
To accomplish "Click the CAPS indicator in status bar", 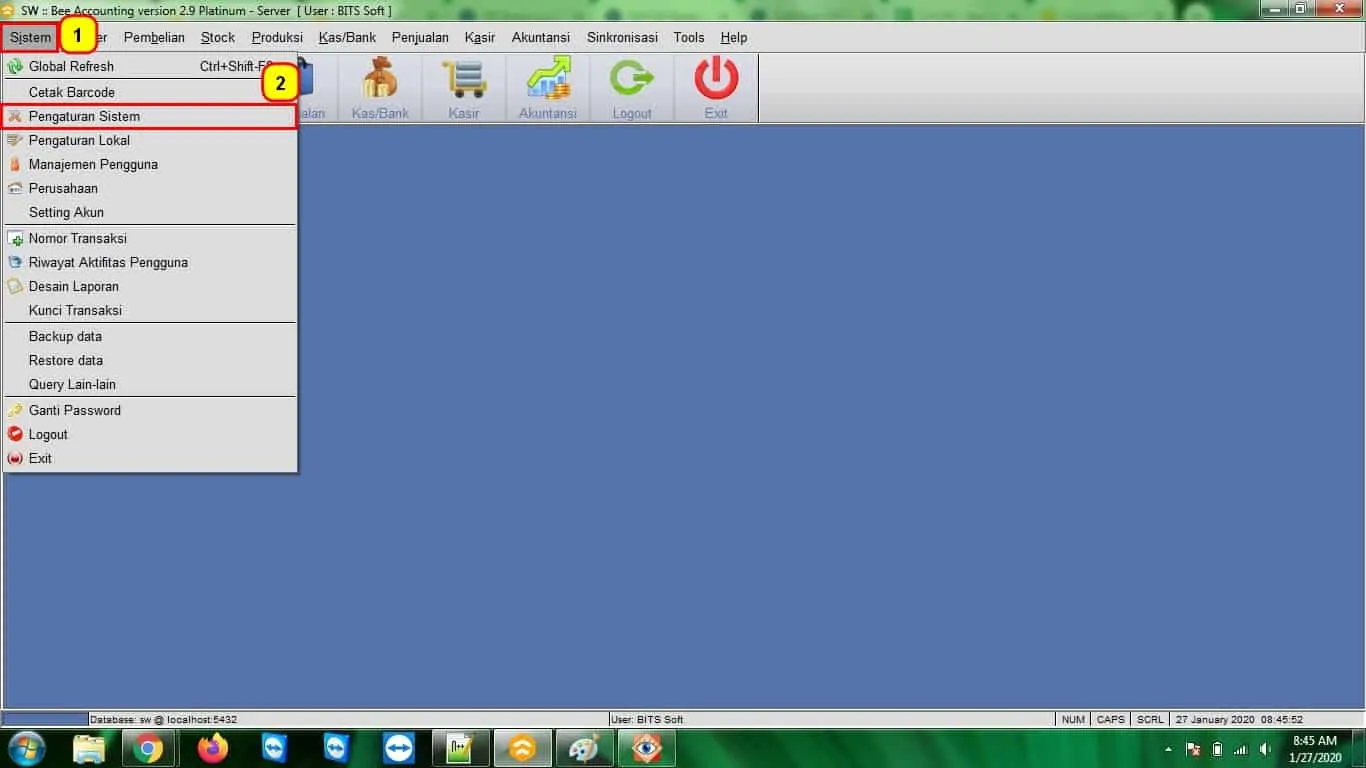I will tap(1111, 719).
